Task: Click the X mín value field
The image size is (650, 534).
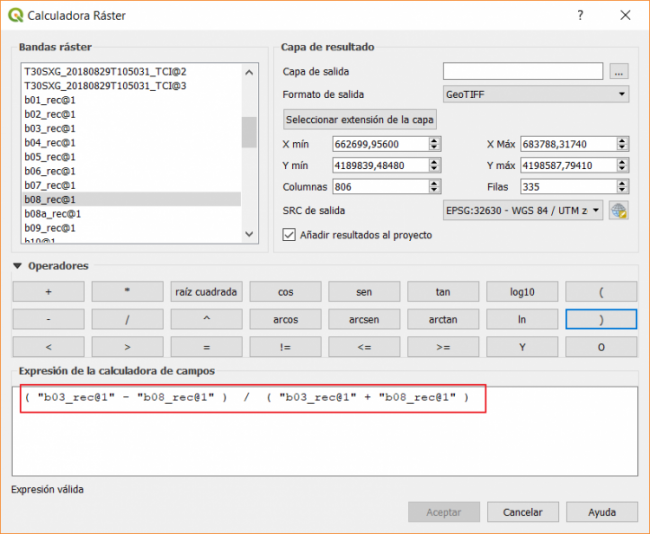Action: pos(381,144)
